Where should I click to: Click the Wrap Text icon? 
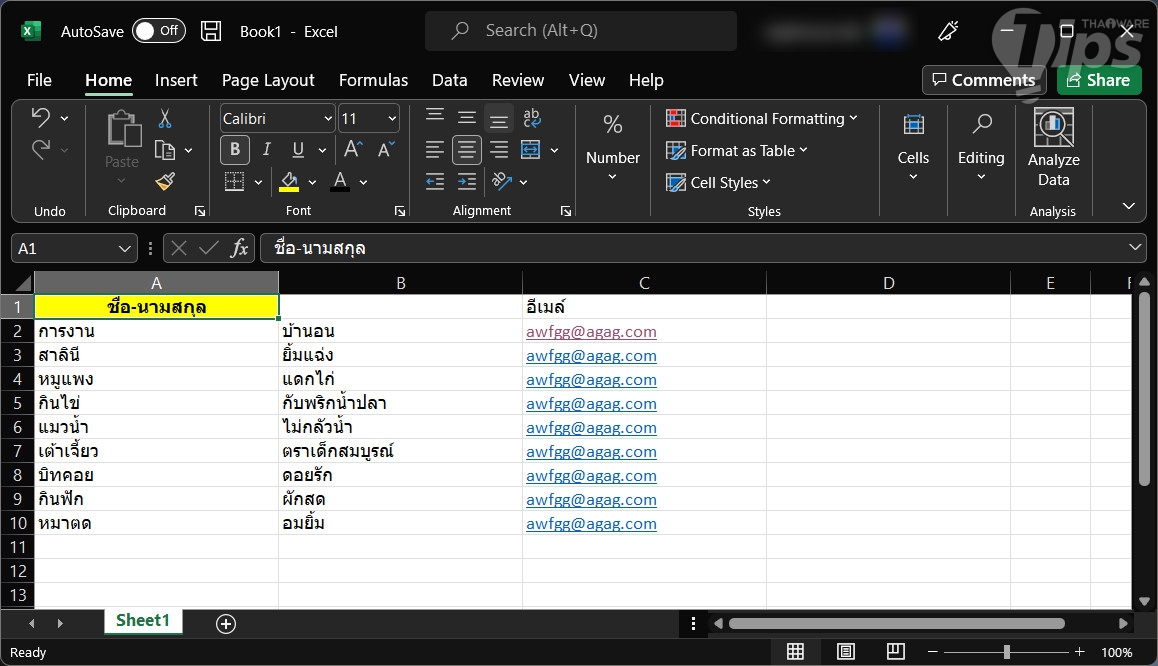(x=531, y=119)
